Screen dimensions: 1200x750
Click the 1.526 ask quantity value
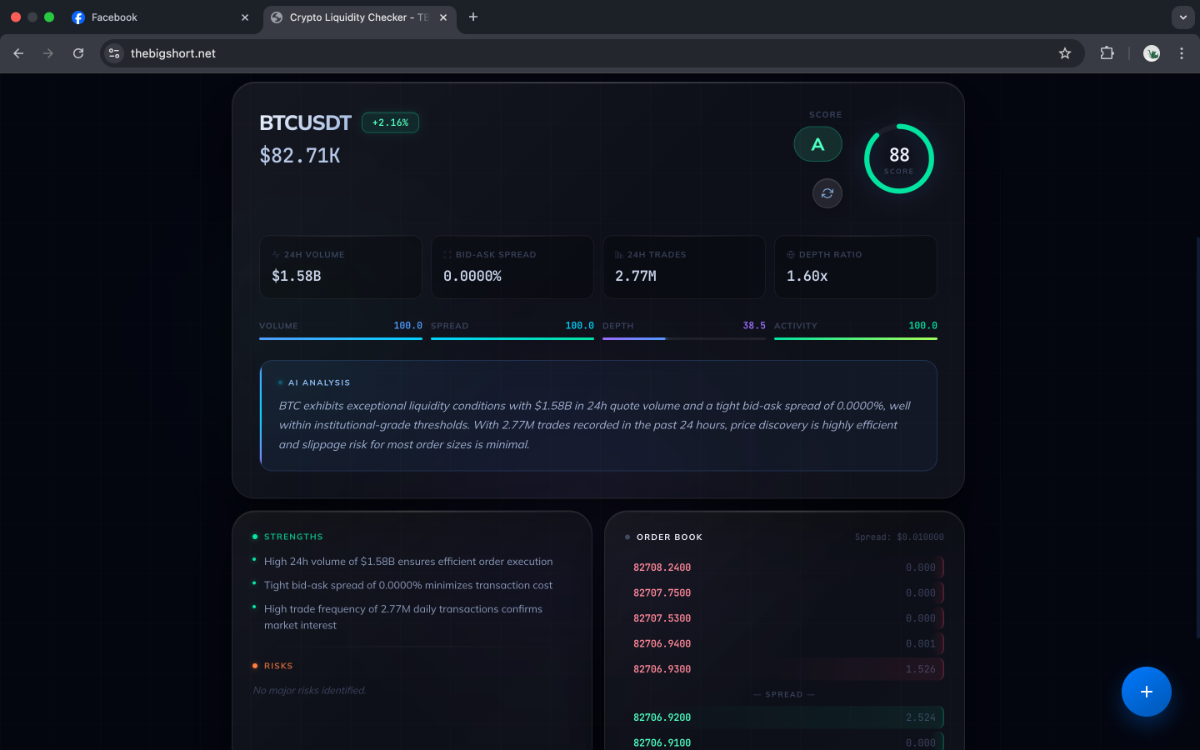[920, 669]
